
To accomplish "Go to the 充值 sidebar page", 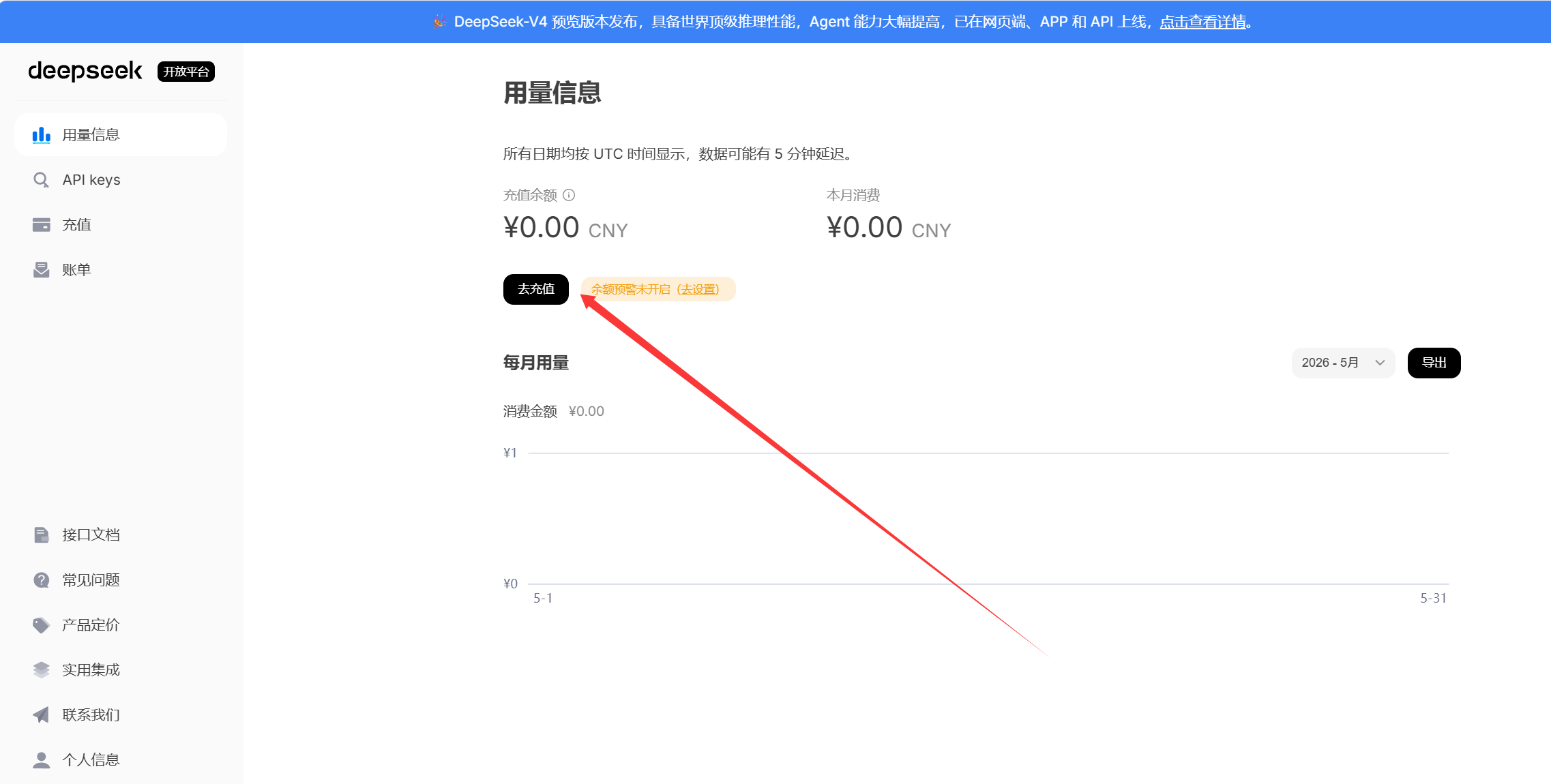I will 121,225.
